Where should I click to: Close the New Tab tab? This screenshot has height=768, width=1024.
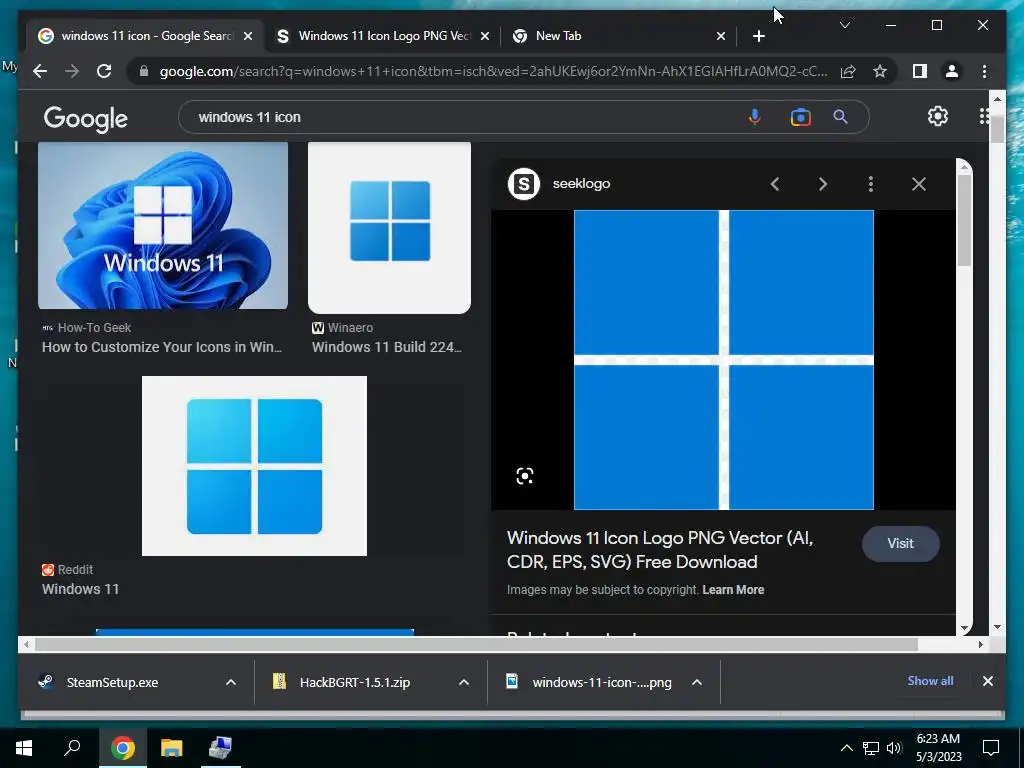(x=720, y=37)
